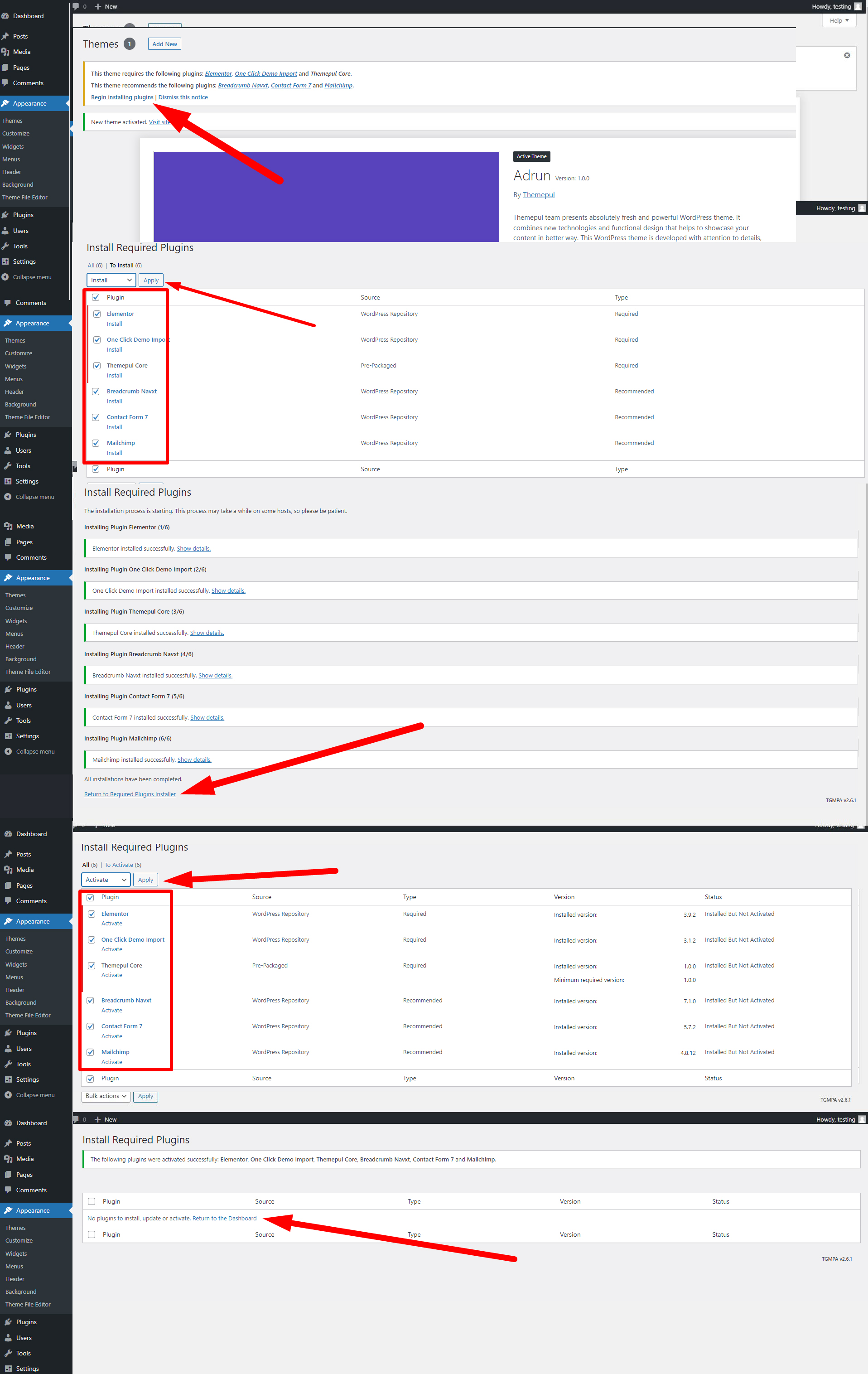Show details for Elementor installation
Viewport: 868px width, 1374px height.
click(193, 549)
